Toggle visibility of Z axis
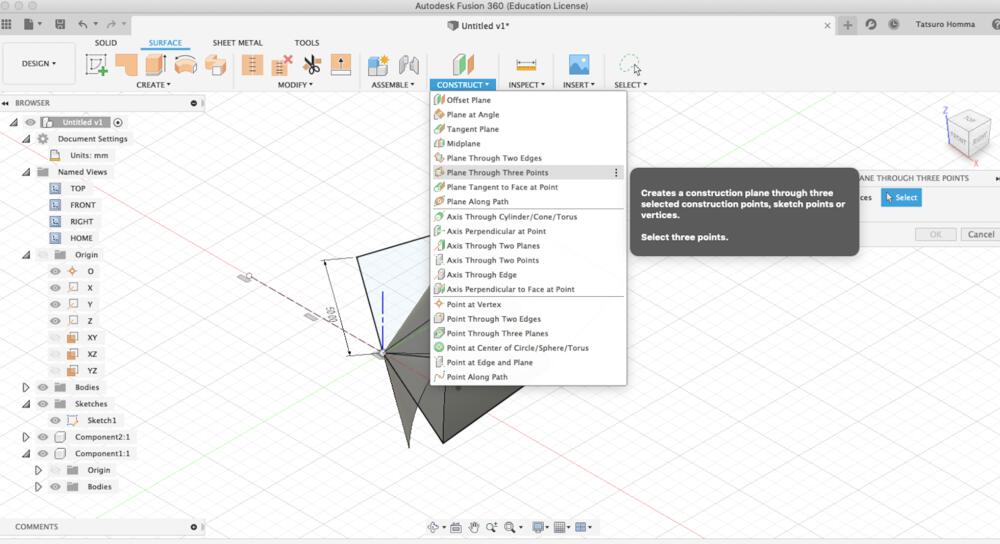The height and width of the screenshot is (544, 1000). coord(55,321)
